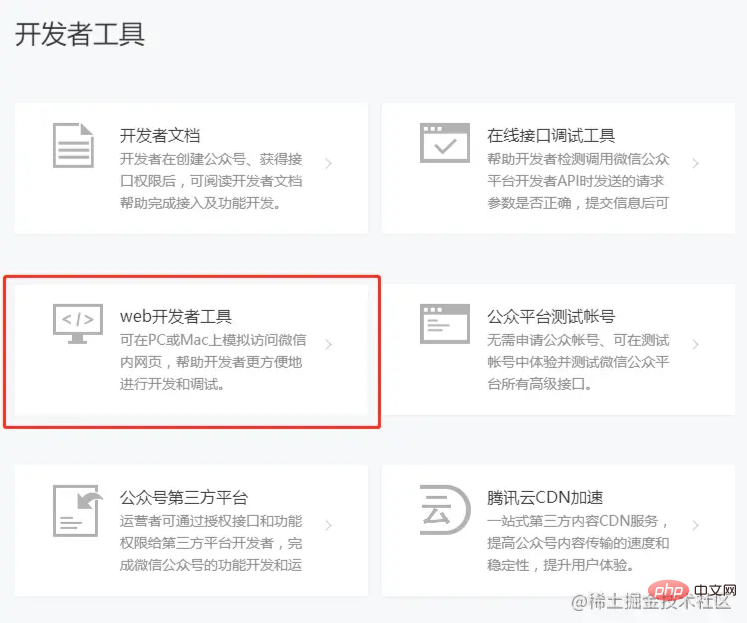Click the web开发者工具 code monitor icon

click(78, 324)
